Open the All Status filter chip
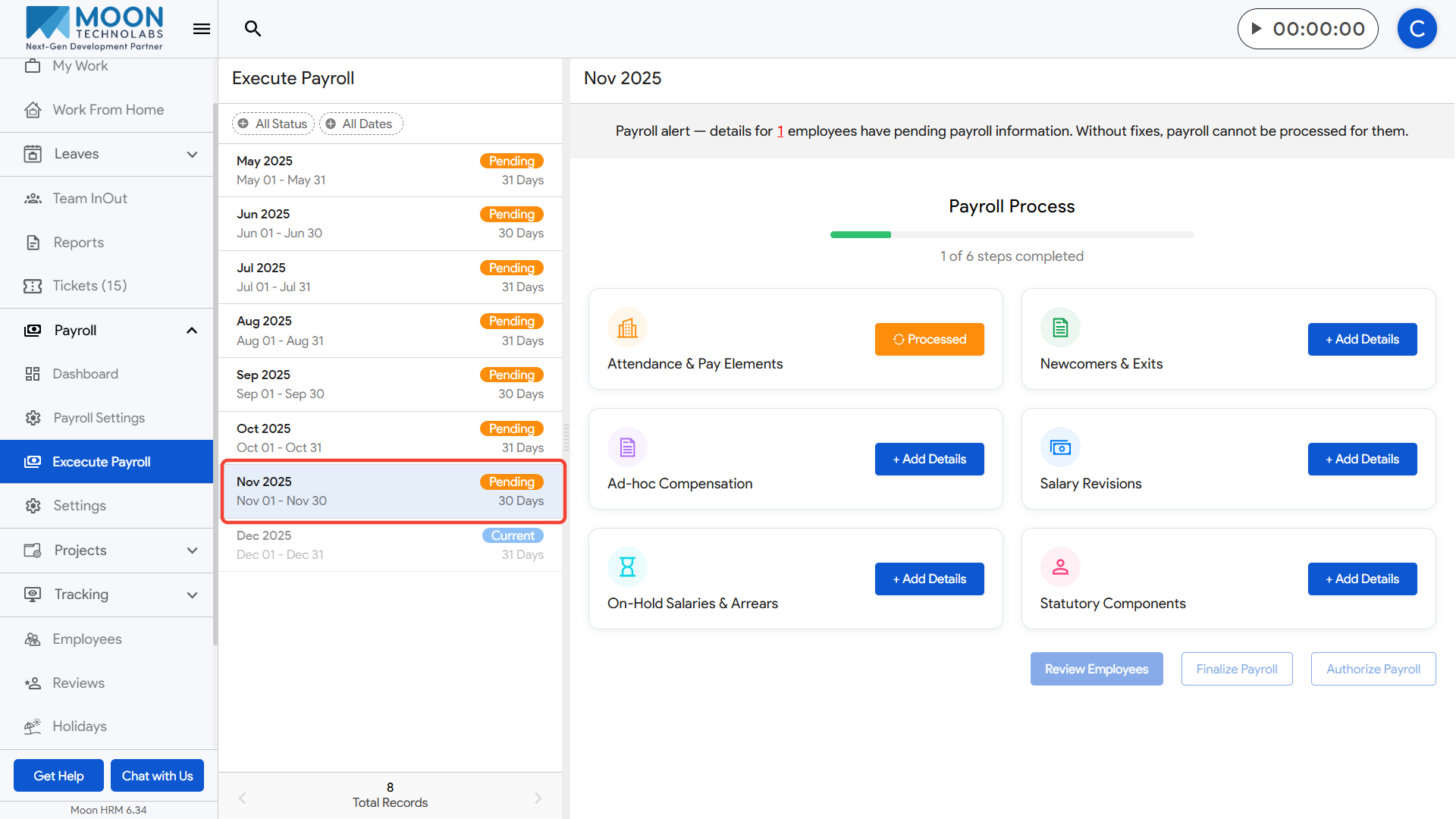 click(273, 124)
